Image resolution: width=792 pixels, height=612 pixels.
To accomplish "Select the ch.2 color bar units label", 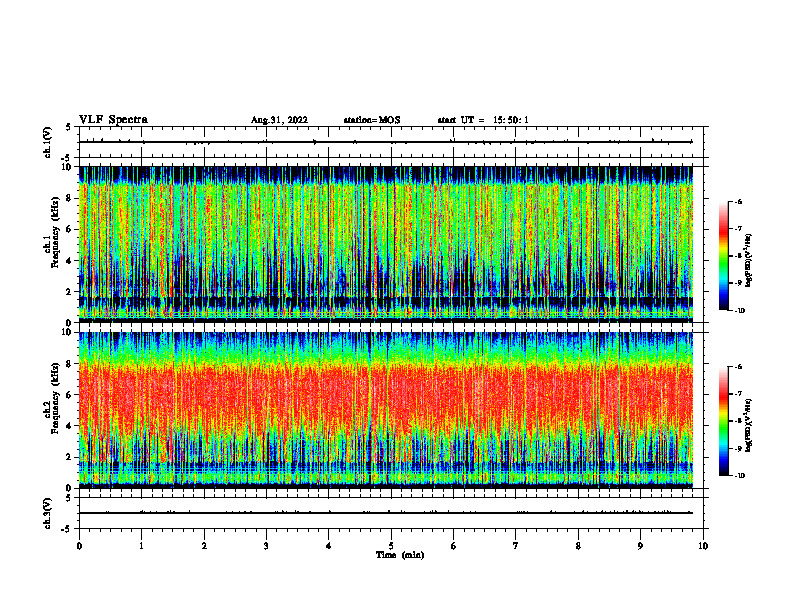I will pos(749,425).
